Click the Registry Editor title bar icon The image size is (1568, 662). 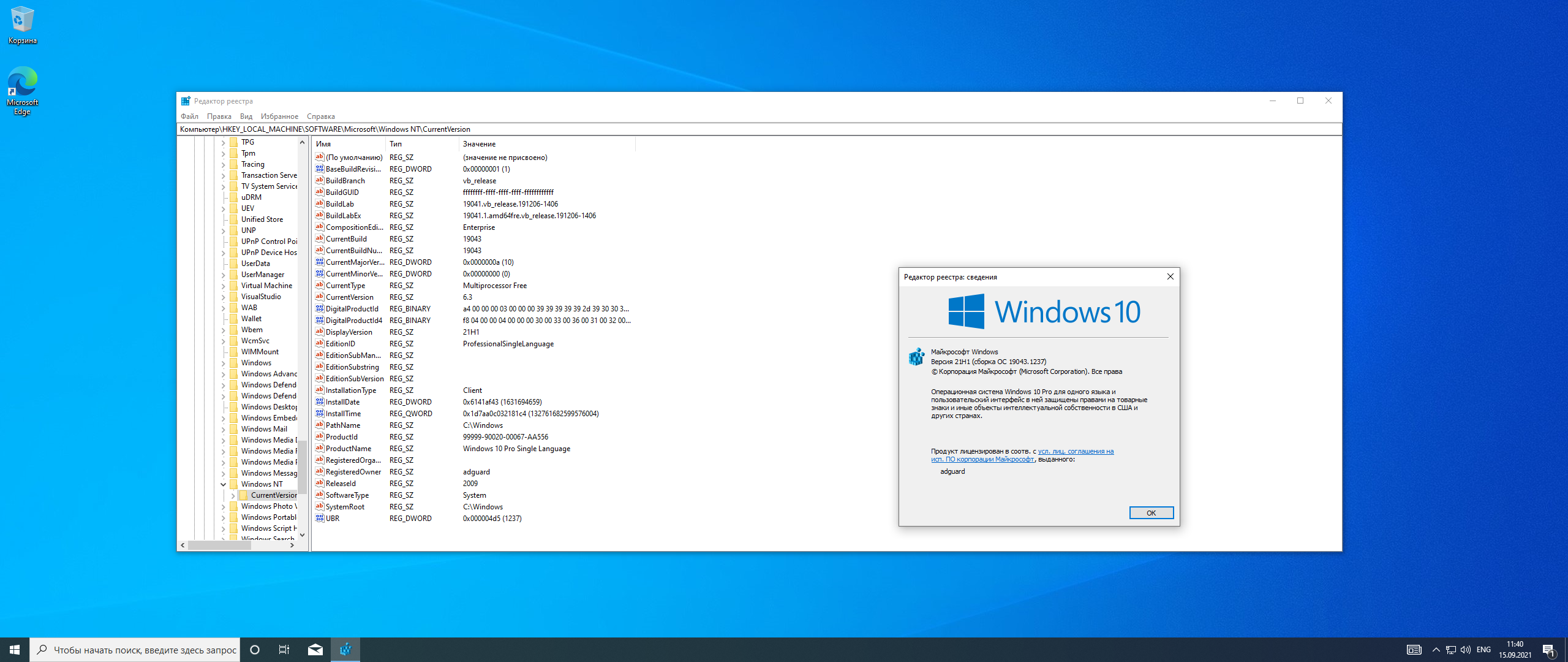[185, 101]
